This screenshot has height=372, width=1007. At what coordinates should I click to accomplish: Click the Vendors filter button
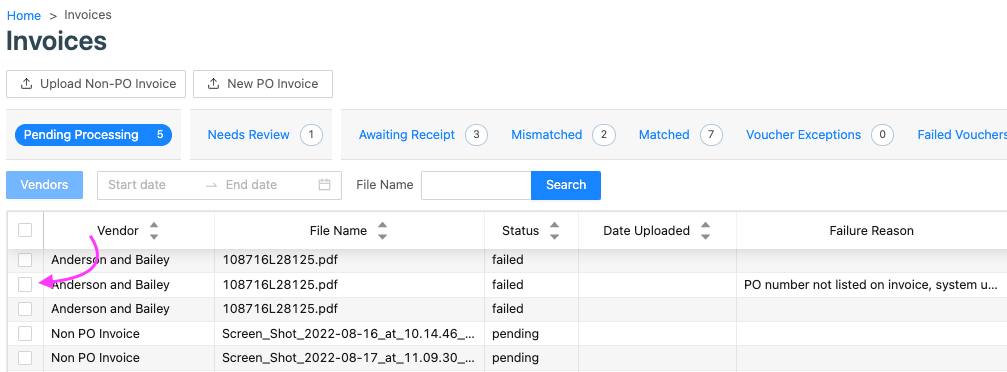tap(44, 185)
